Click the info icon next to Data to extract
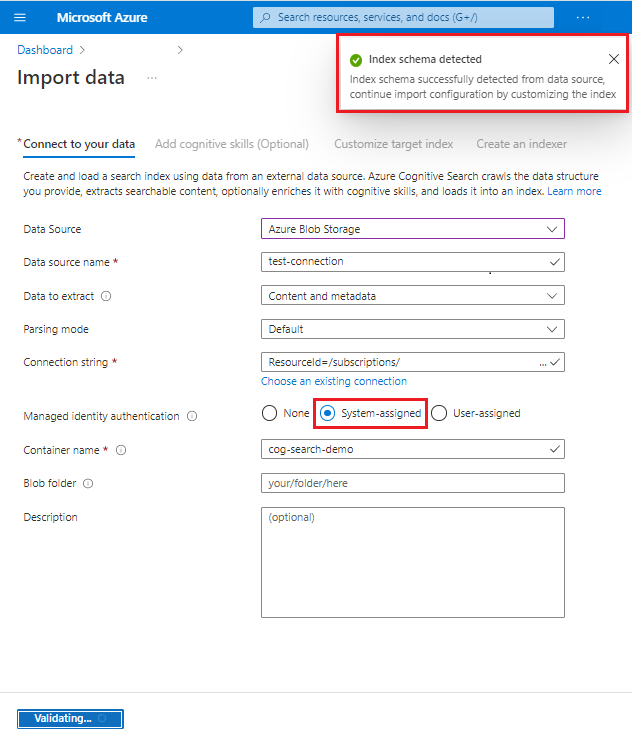 106,296
